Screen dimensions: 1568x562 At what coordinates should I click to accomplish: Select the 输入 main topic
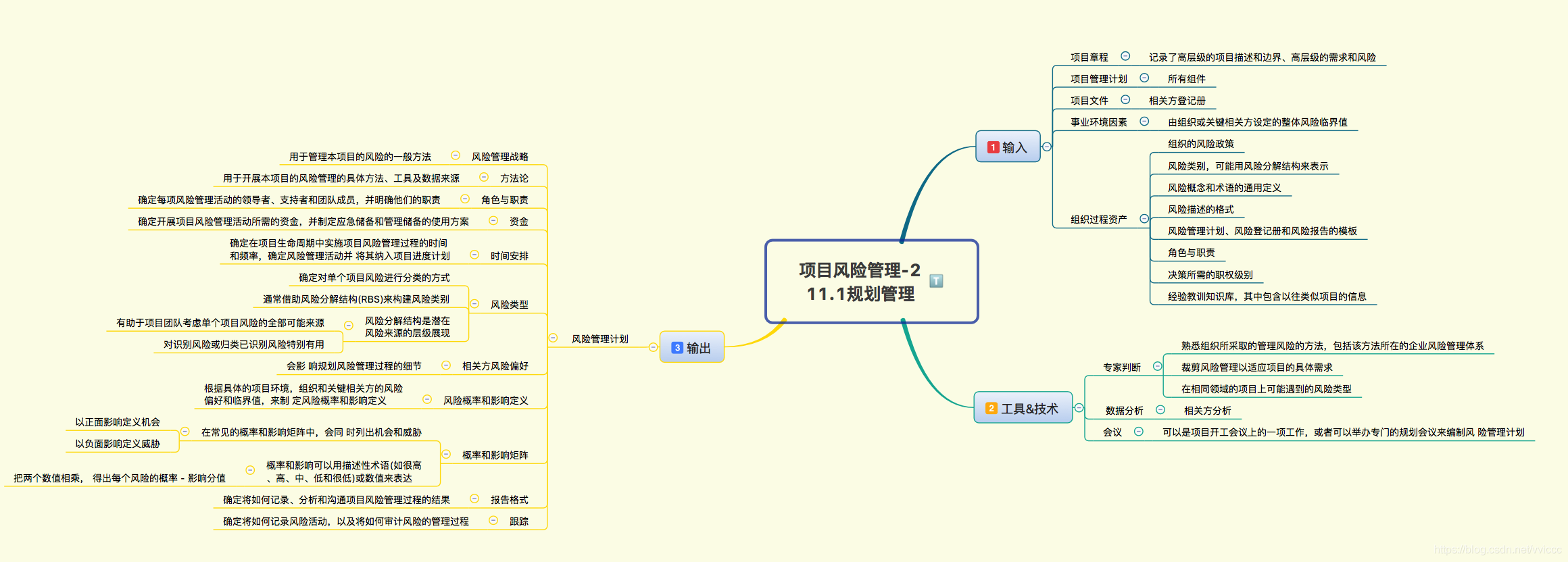1008,147
